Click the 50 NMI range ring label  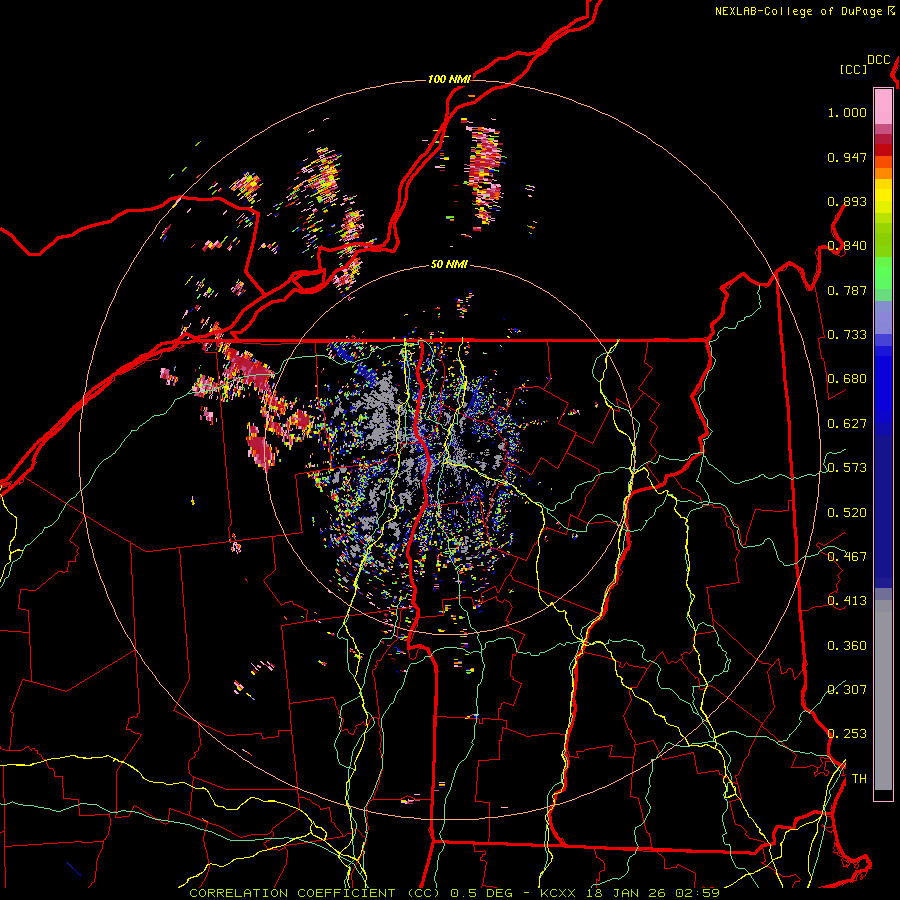[449, 264]
